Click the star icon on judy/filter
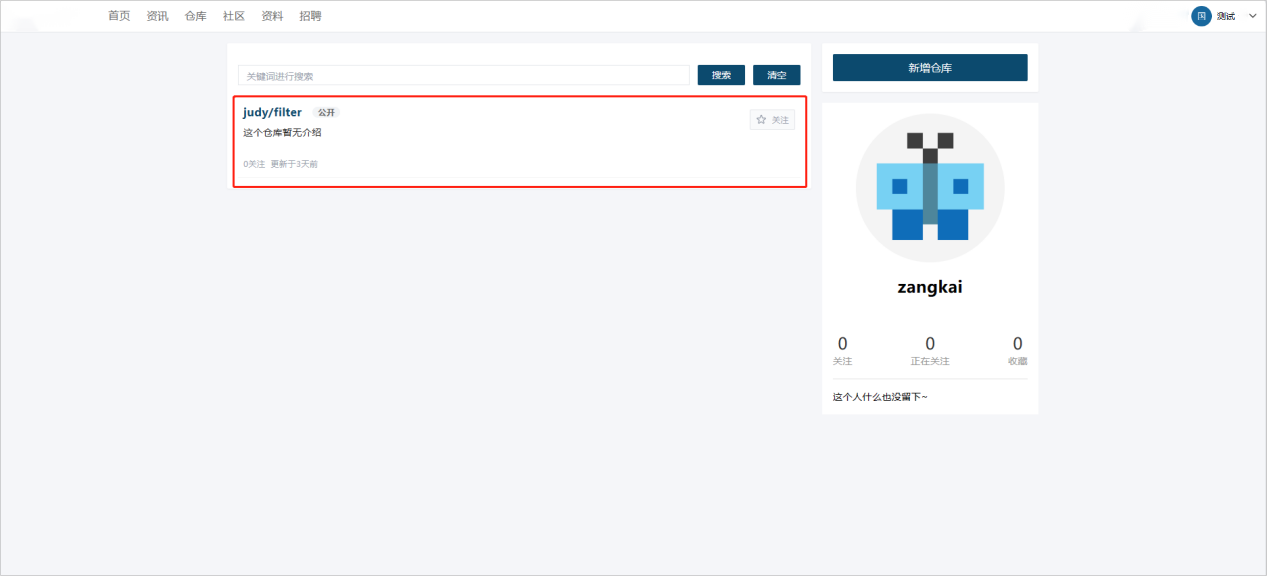The height and width of the screenshot is (576, 1267). pyautogui.click(x=761, y=120)
